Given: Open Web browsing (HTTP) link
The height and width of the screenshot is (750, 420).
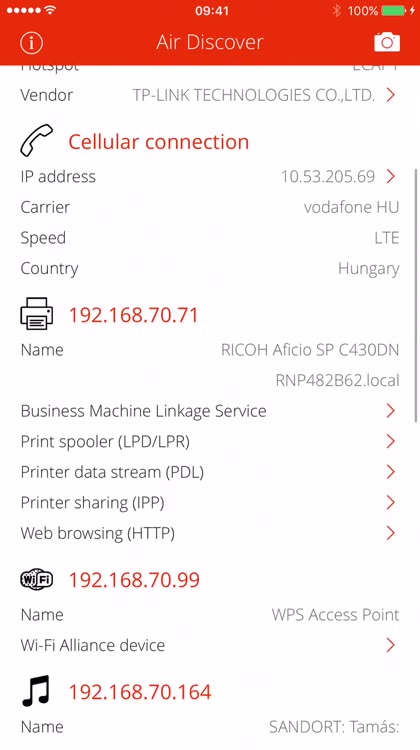Looking at the screenshot, I should pos(209,533).
